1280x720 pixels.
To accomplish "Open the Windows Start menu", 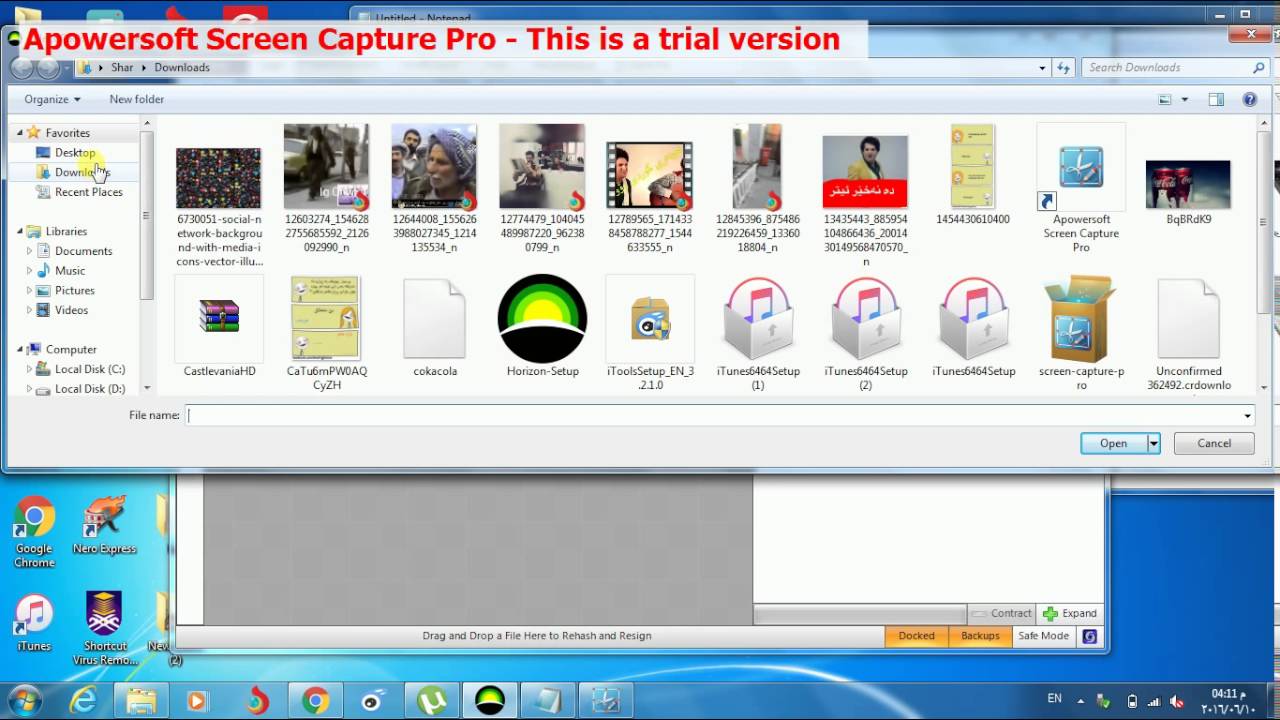I will [x=24, y=699].
